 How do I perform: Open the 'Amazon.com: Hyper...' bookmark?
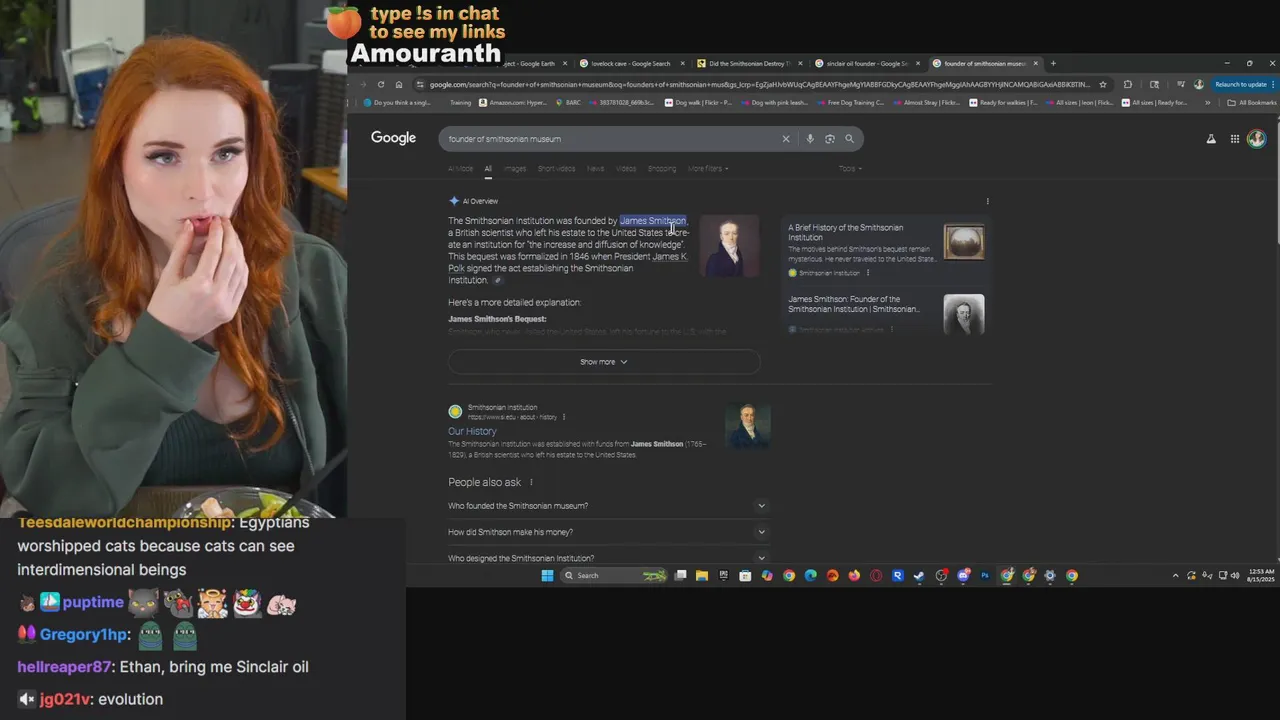point(513,102)
